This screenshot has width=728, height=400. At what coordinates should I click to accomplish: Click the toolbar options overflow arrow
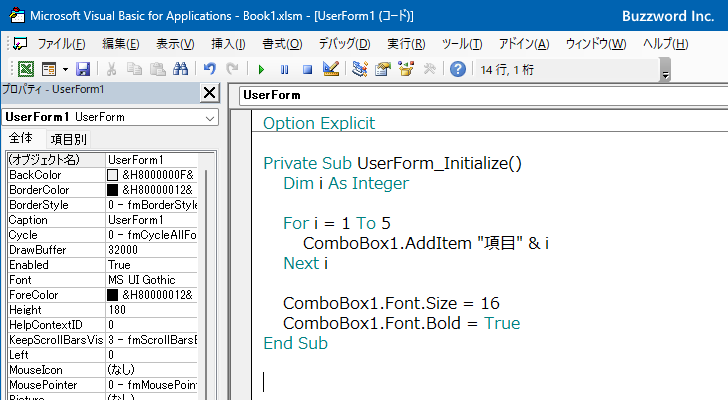(x=665, y=70)
